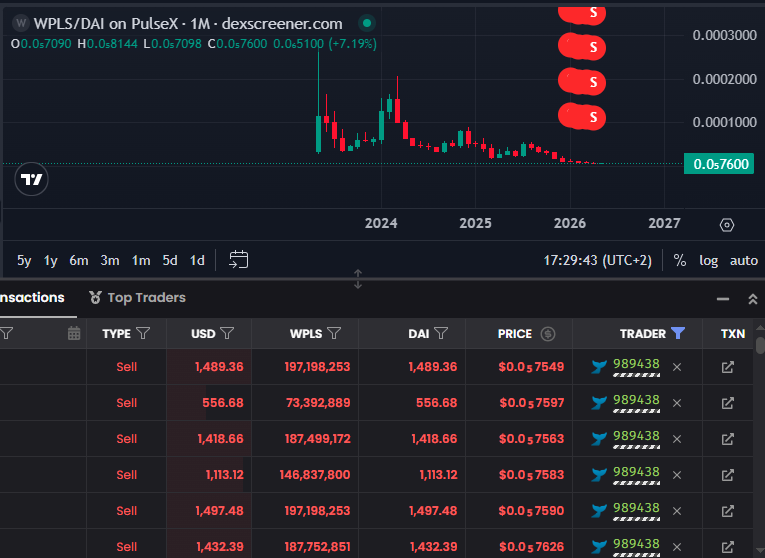This screenshot has width=765, height=558.
Task: Click whale icon on the 1,497.48 row
Action: [x=599, y=511]
